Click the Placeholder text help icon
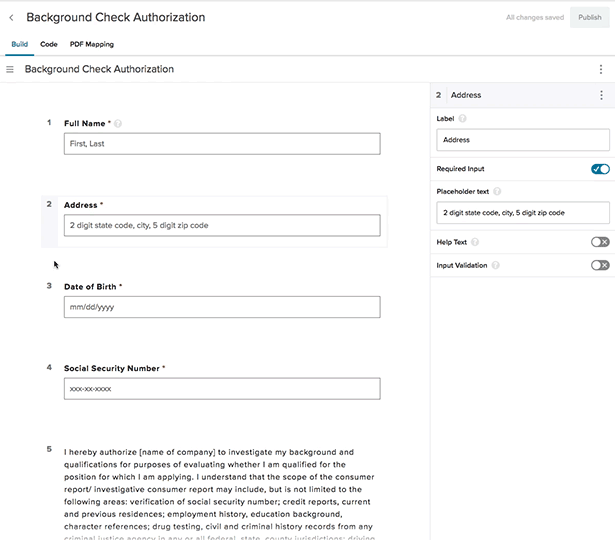 [x=497, y=191]
